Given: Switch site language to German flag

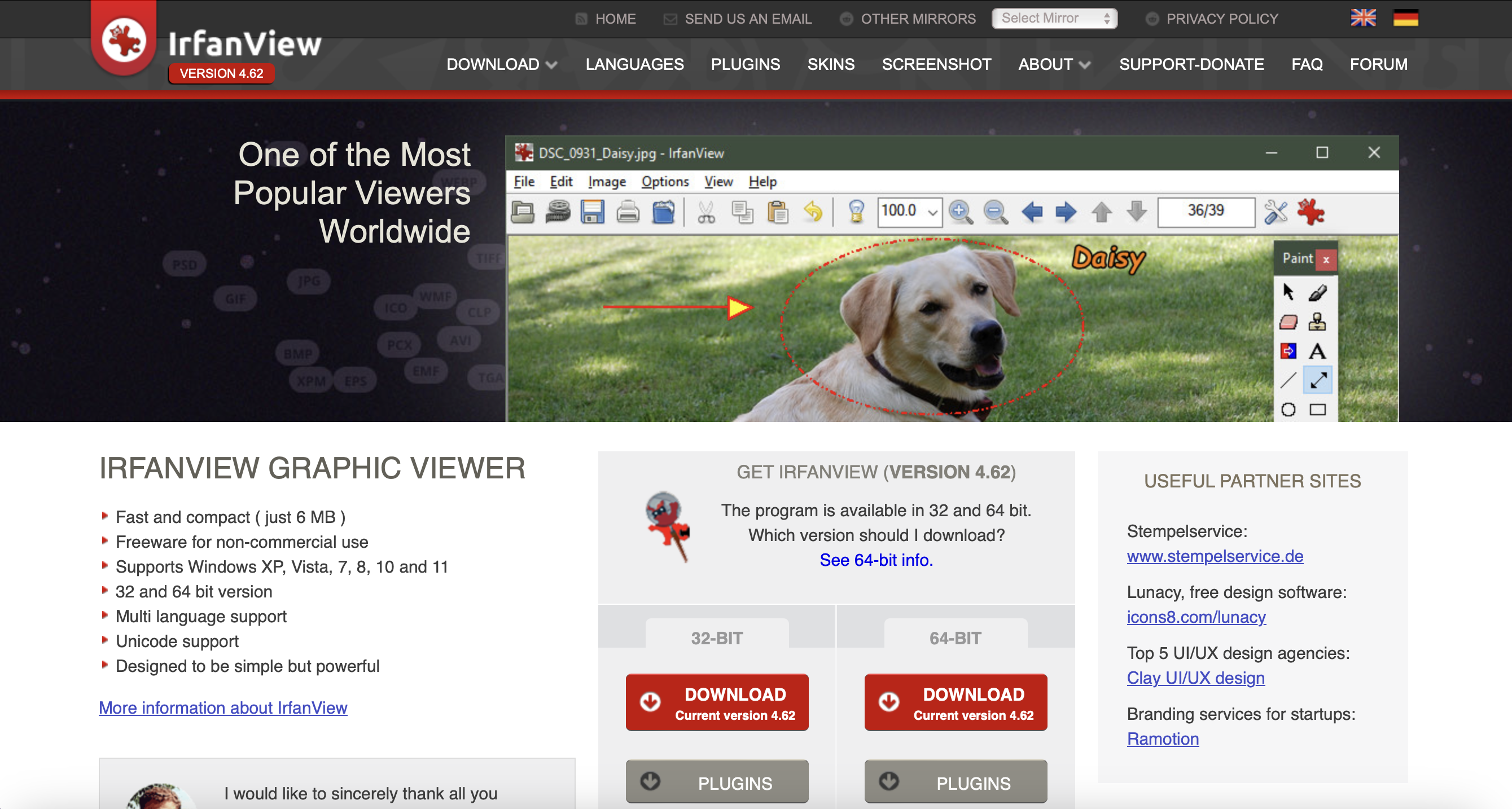Looking at the screenshot, I should [1405, 18].
